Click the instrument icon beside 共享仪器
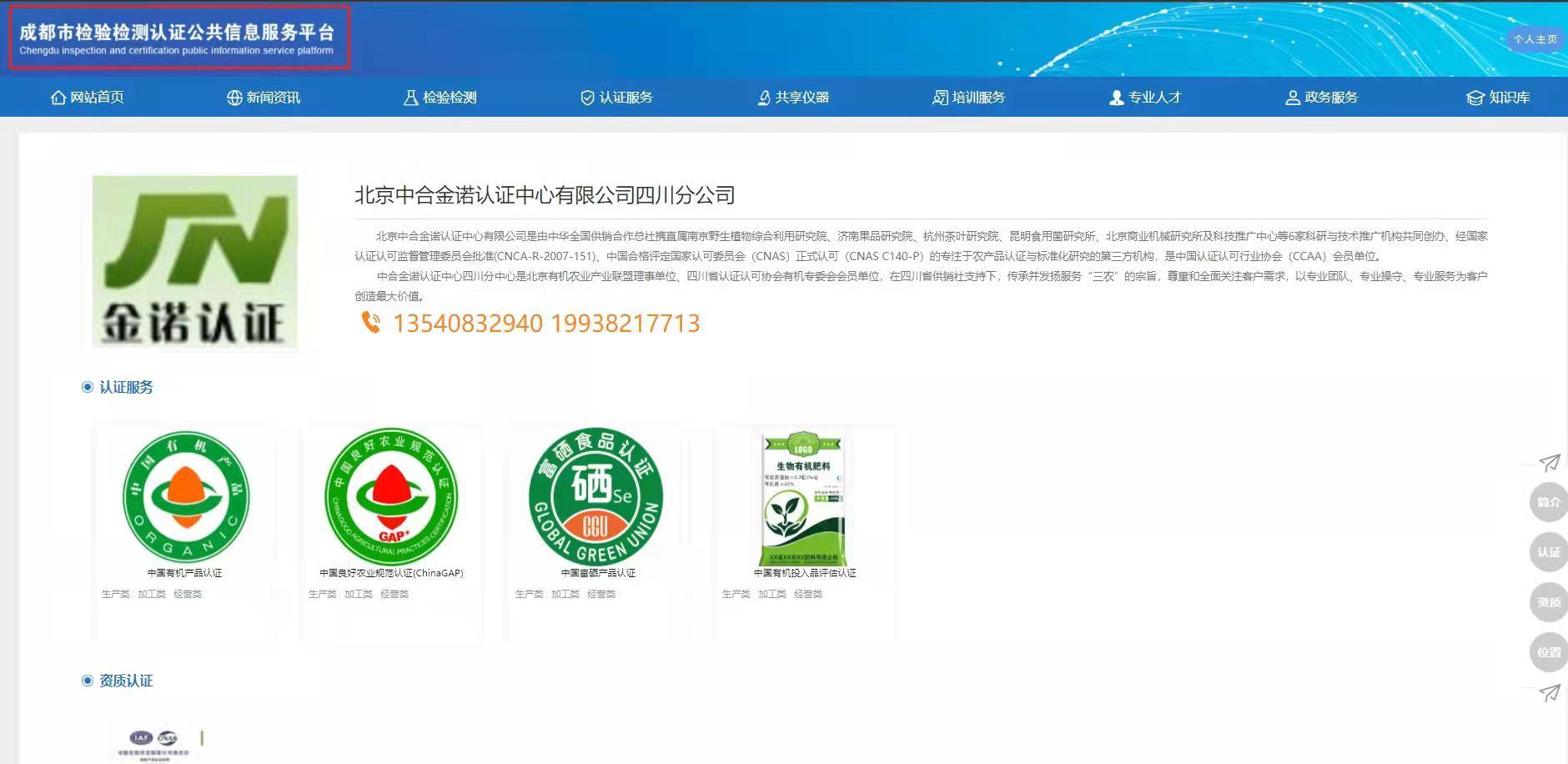This screenshot has width=1568, height=764. coord(766,97)
